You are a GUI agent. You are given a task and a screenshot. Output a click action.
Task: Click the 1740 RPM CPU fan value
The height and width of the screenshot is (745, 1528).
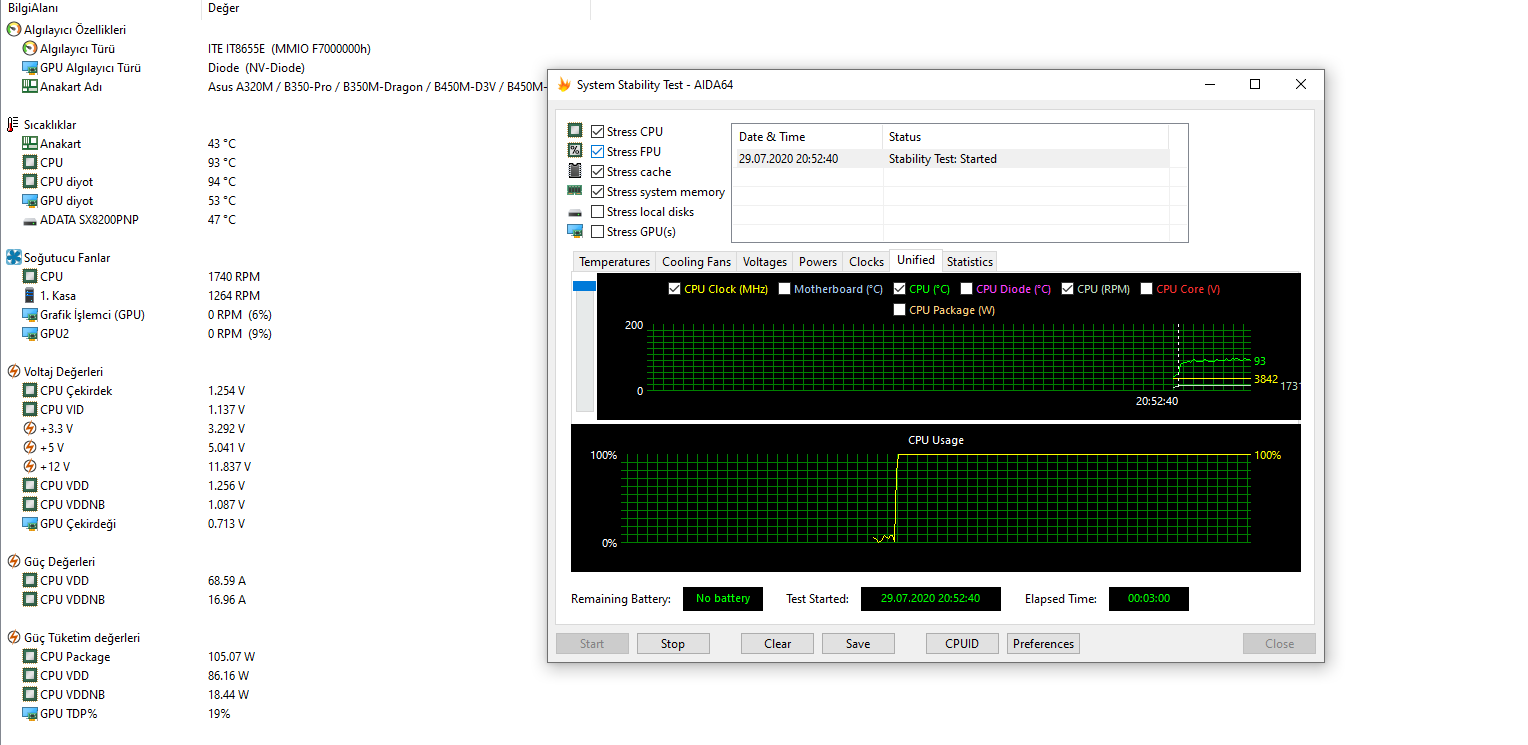[234, 277]
